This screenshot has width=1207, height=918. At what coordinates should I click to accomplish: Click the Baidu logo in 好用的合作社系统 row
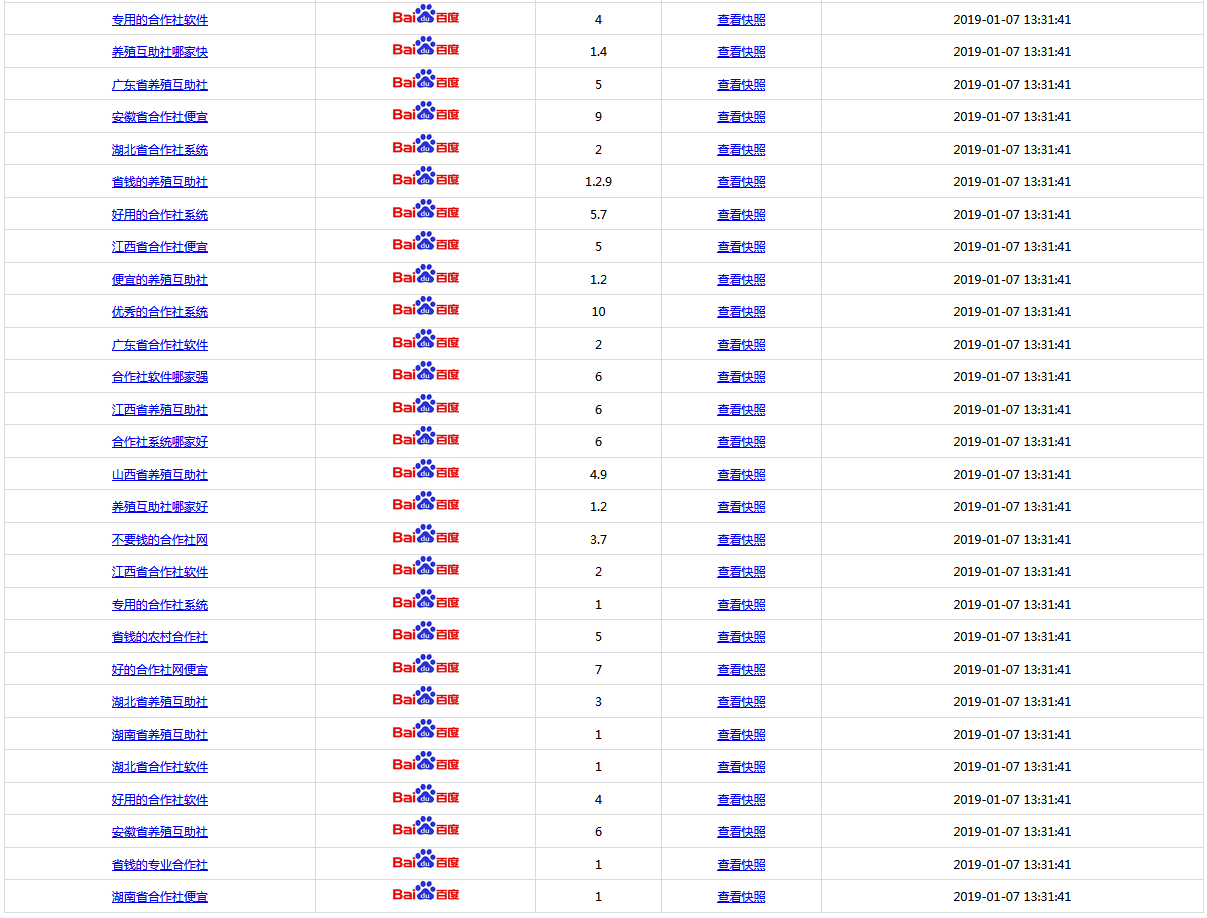(x=426, y=211)
